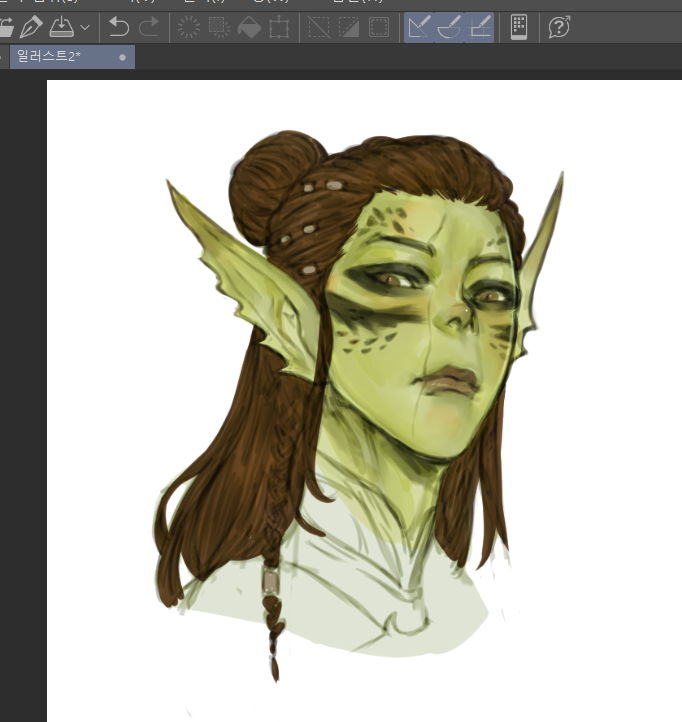Image resolution: width=682 pixels, height=722 pixels.
Task: Click Invert Selected Area icon
Action: click(x=349, y=27)
